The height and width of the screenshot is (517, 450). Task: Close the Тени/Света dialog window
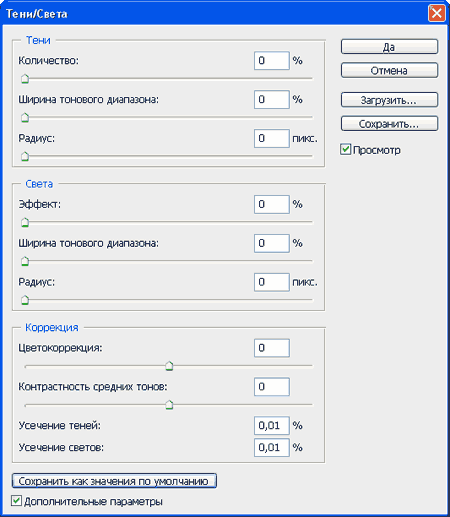point(437,14)
